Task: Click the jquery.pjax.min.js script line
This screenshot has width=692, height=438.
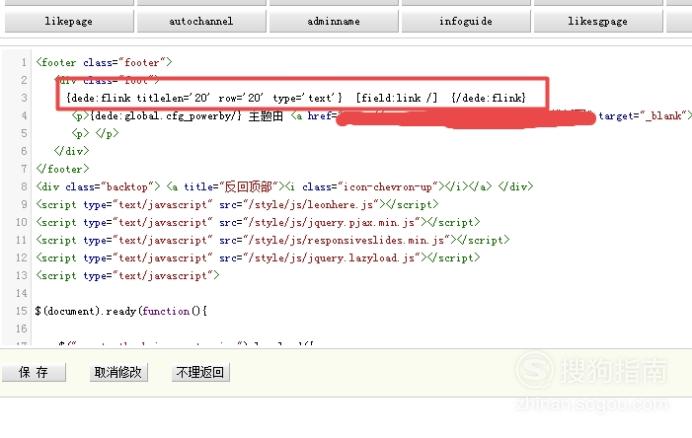Action: [x=258, y=222]
